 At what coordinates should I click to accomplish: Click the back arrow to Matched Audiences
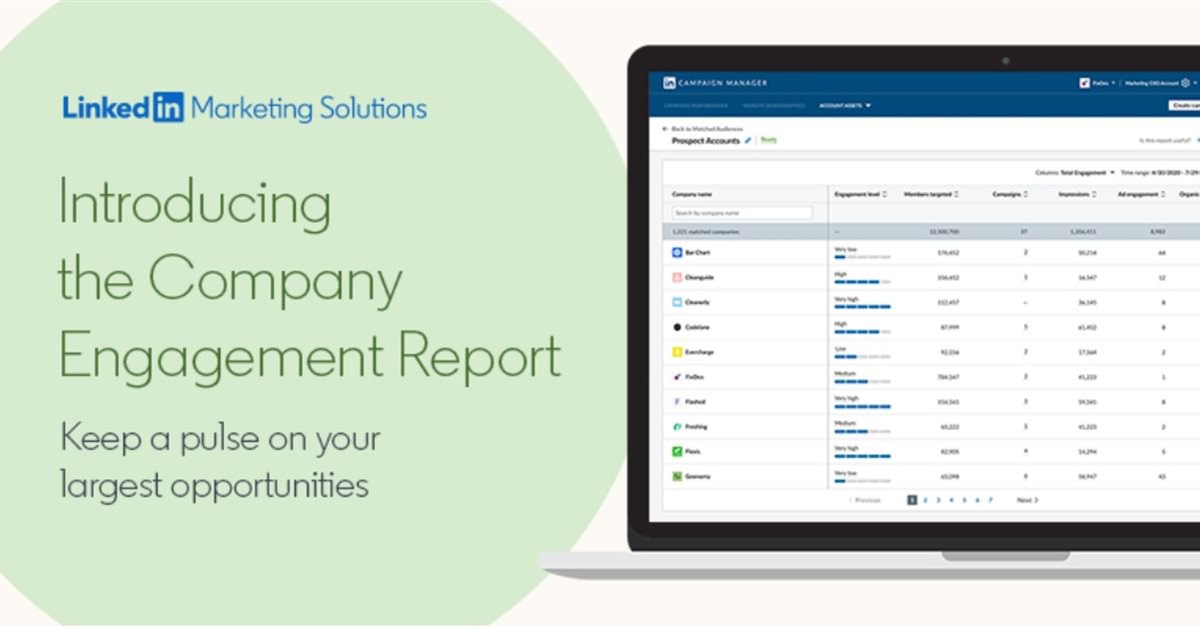665,129
